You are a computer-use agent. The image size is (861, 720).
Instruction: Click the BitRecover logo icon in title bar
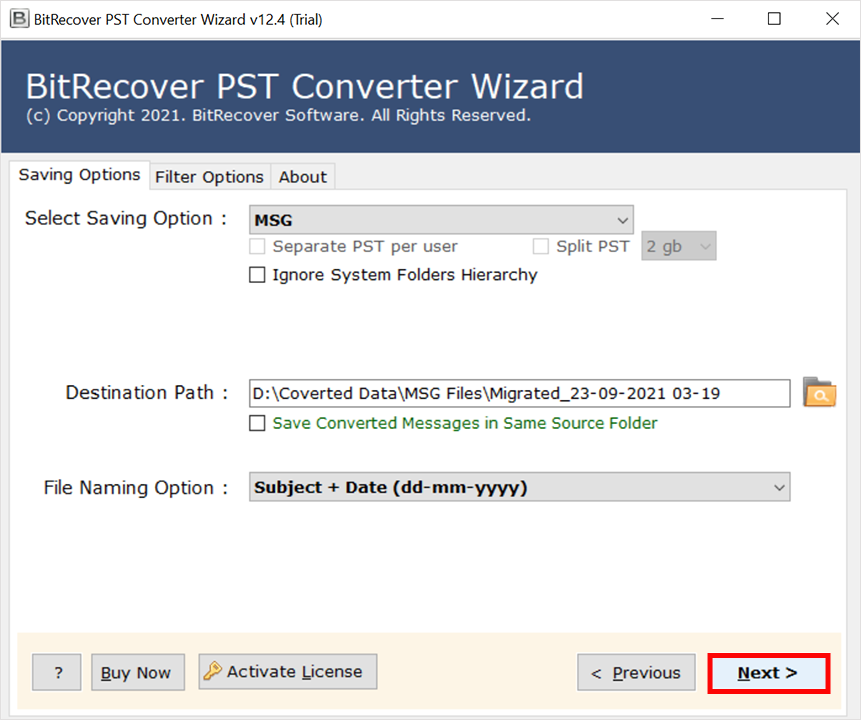pos(19,19)
